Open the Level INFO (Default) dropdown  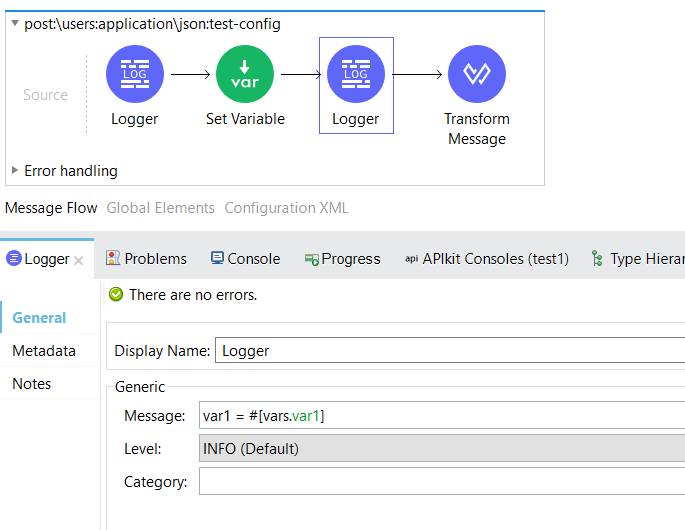[442, 448]
